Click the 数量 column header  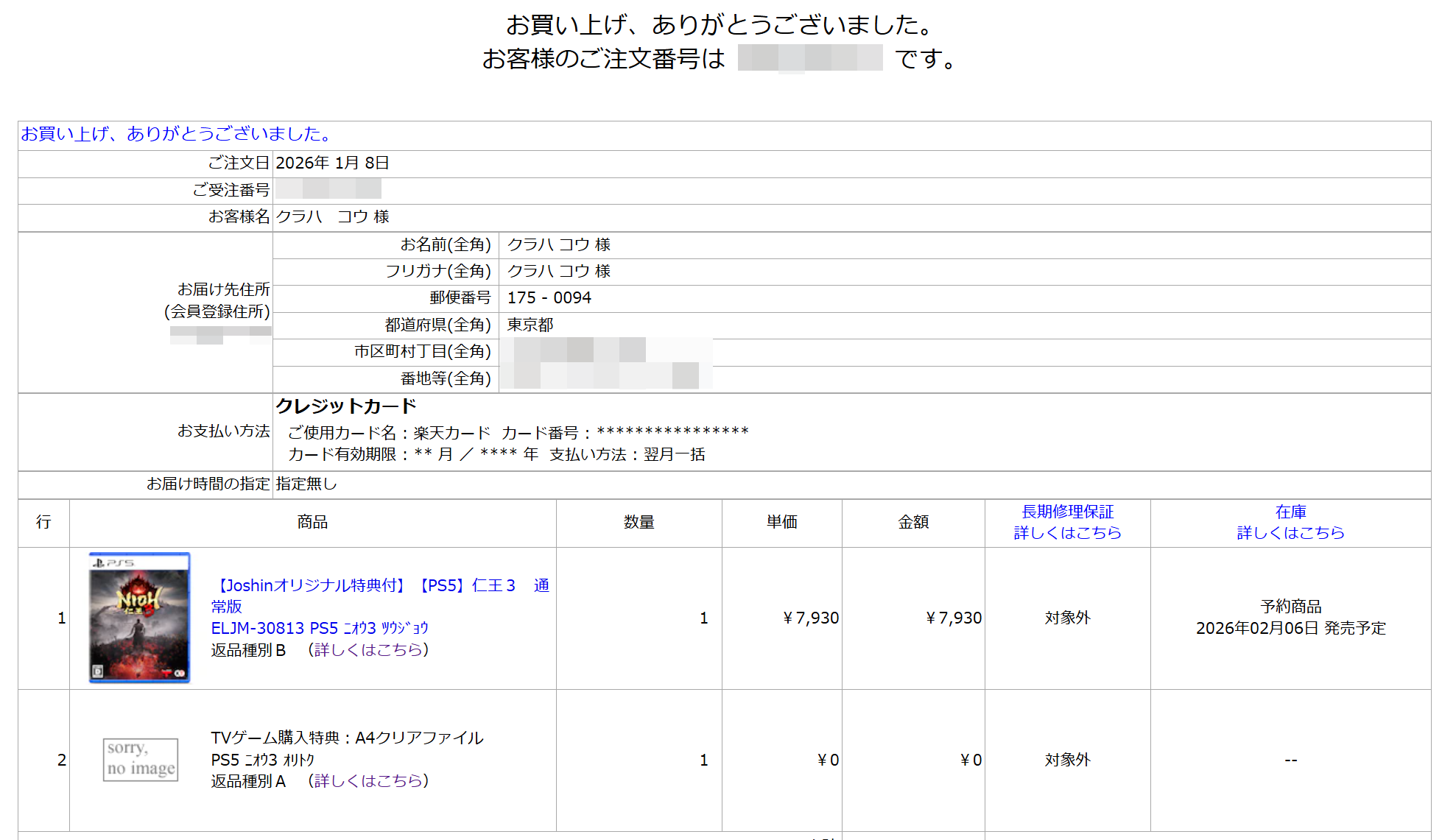(639, 522)
